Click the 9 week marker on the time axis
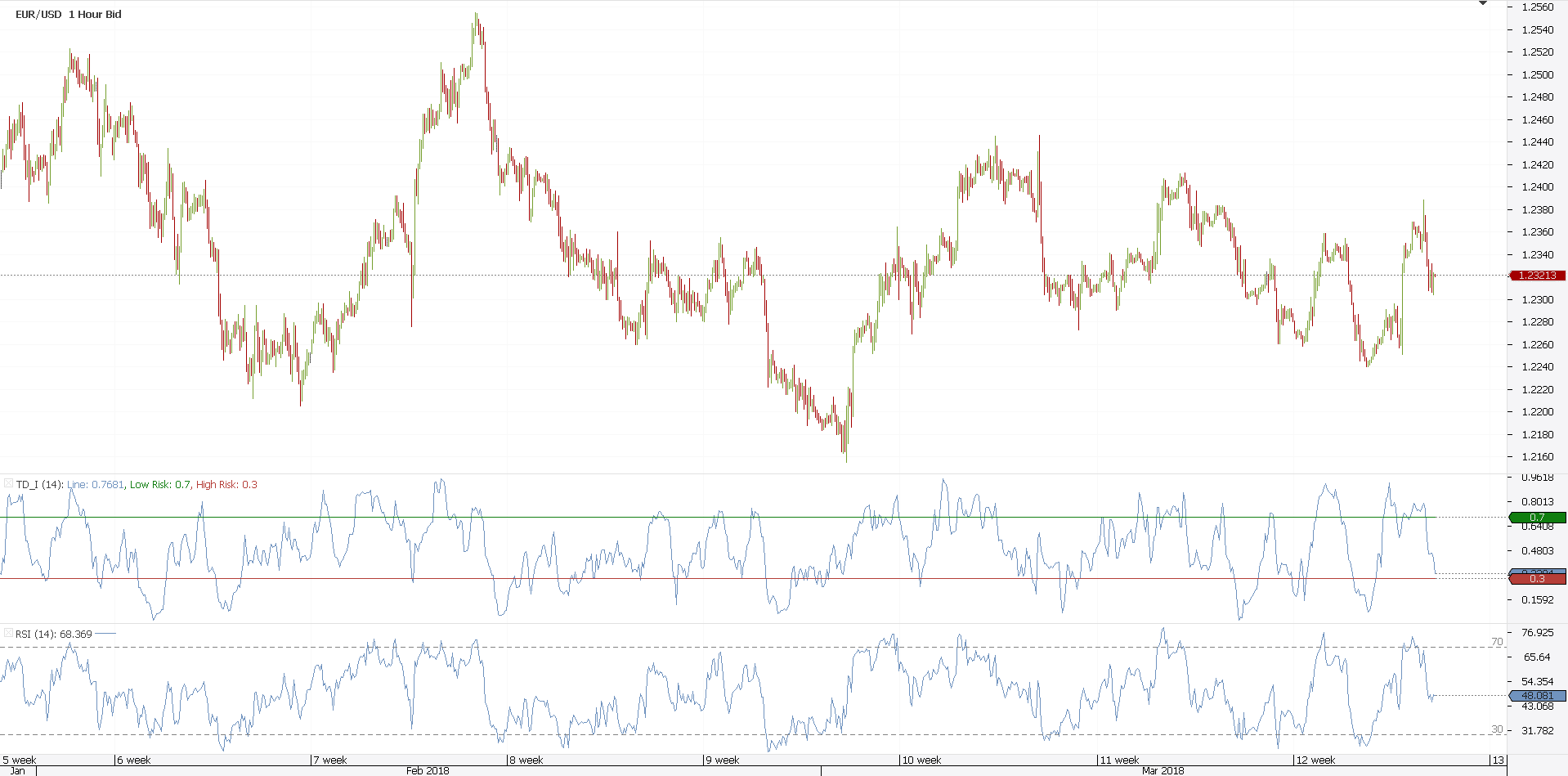 [723, 760]
